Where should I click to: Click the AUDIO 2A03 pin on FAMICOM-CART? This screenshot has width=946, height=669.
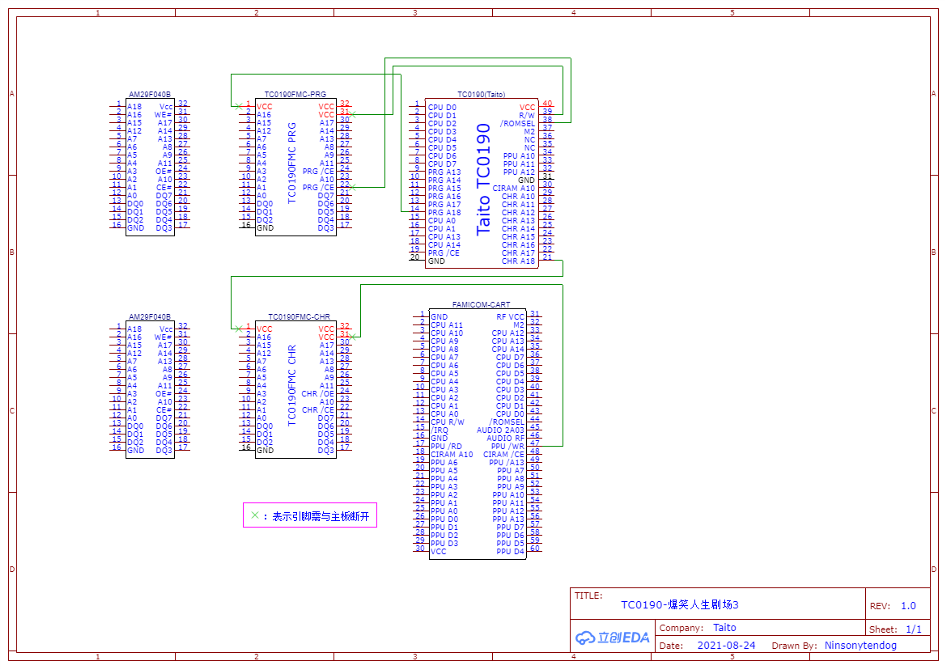click(501, 430)
